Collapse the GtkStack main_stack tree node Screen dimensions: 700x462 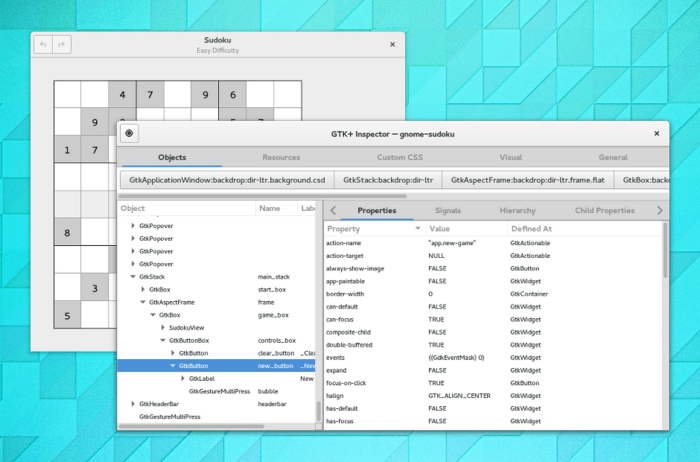(133, 277)
